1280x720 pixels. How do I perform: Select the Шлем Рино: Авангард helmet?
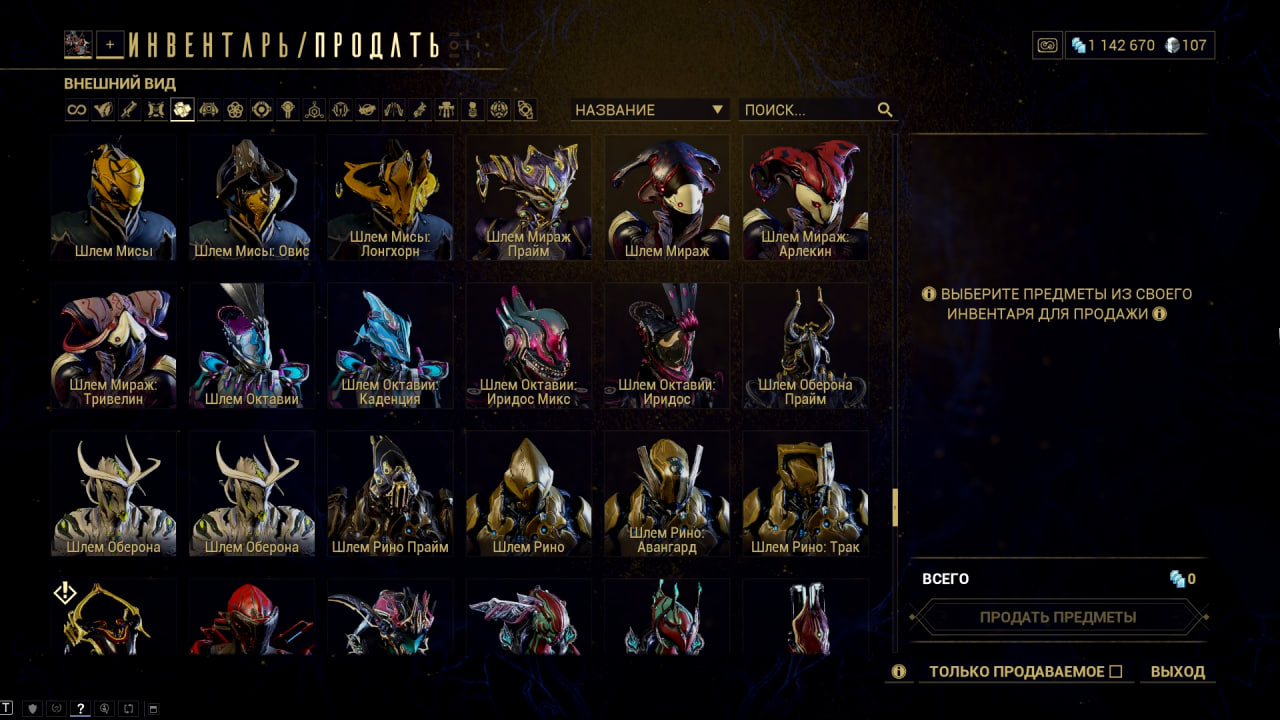[x=666, y=493]
